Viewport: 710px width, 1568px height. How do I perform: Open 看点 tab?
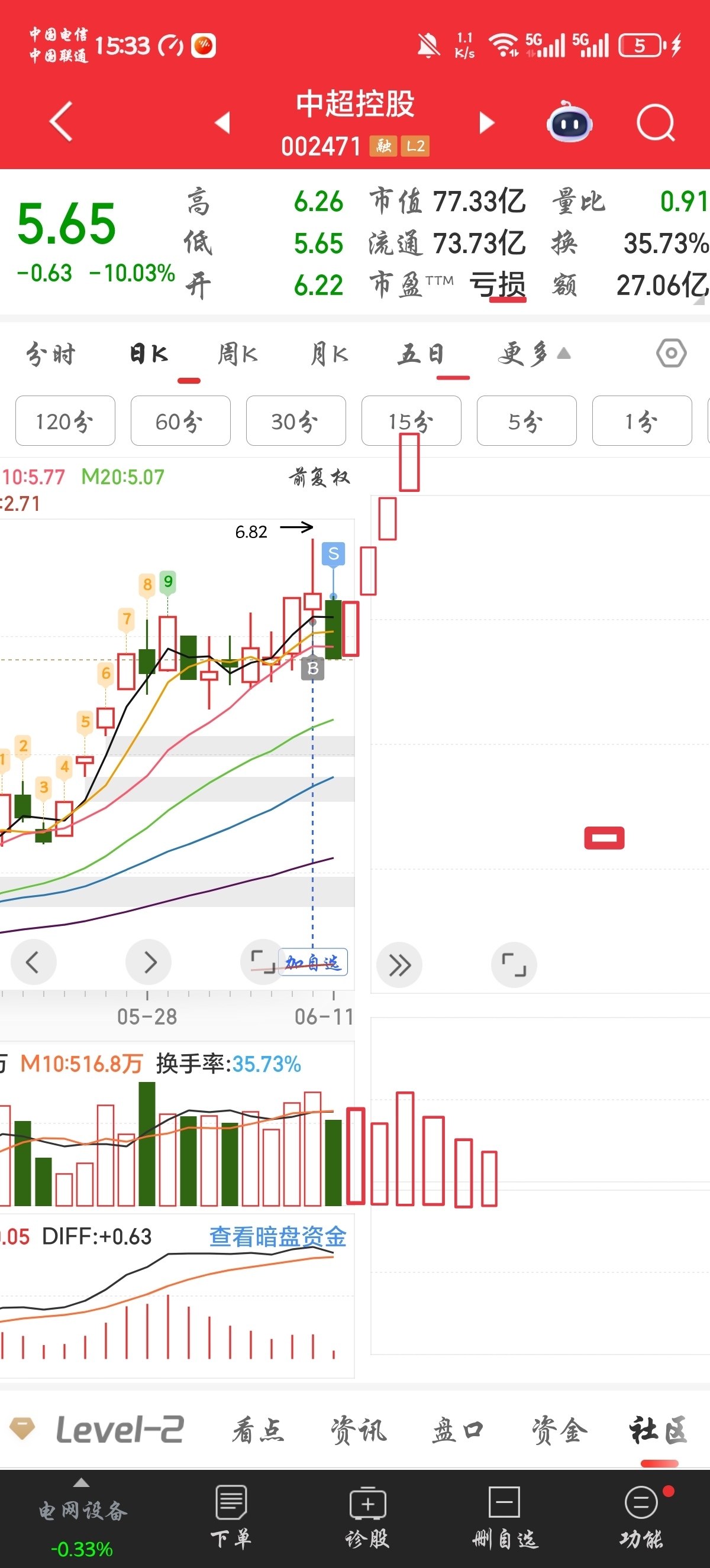[258, 1430]
